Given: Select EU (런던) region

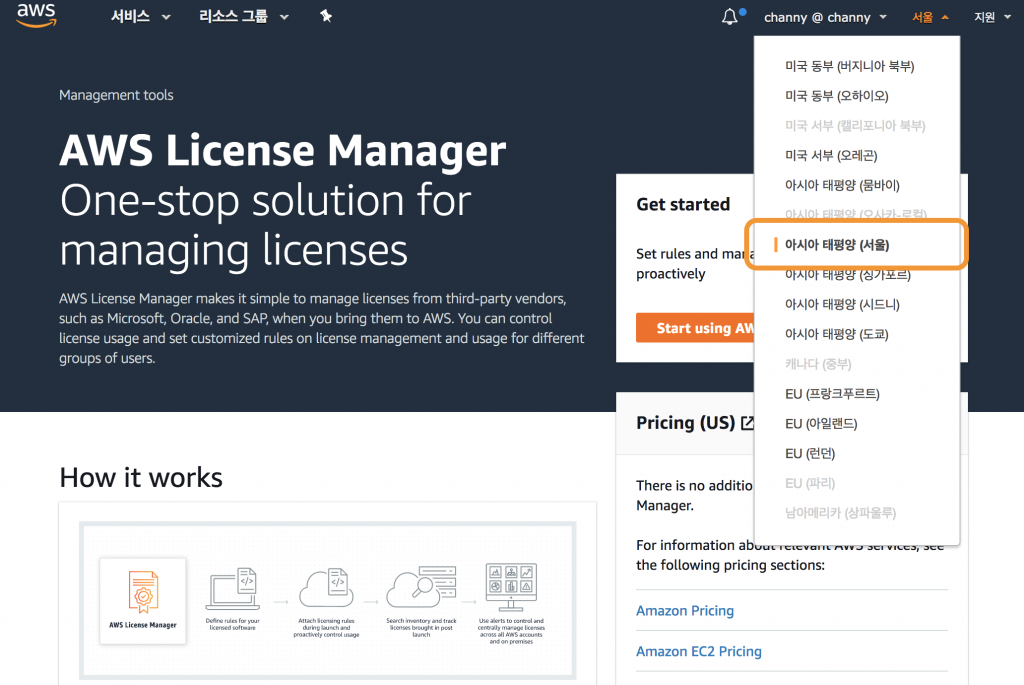Looking at the screenshot, I should [x=810, y=454].
